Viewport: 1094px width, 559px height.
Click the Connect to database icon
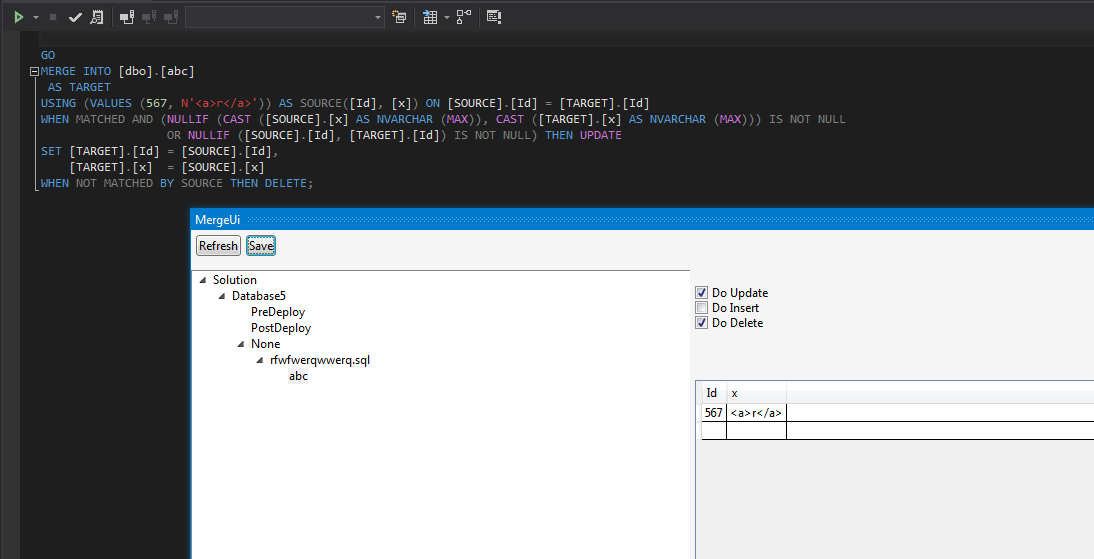[x=126, y=17]
